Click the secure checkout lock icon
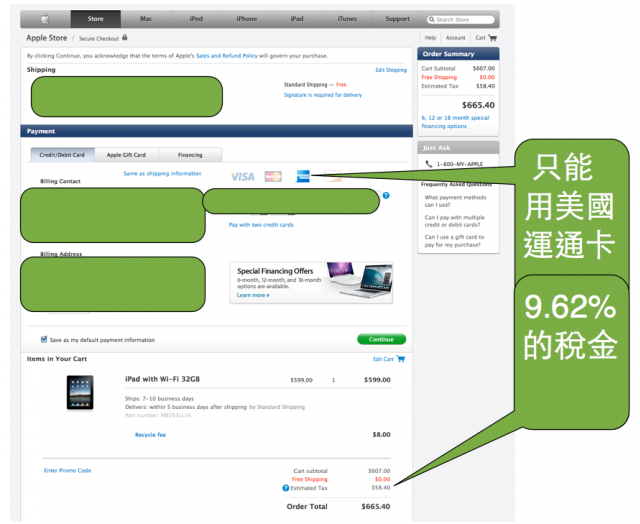 125,38
